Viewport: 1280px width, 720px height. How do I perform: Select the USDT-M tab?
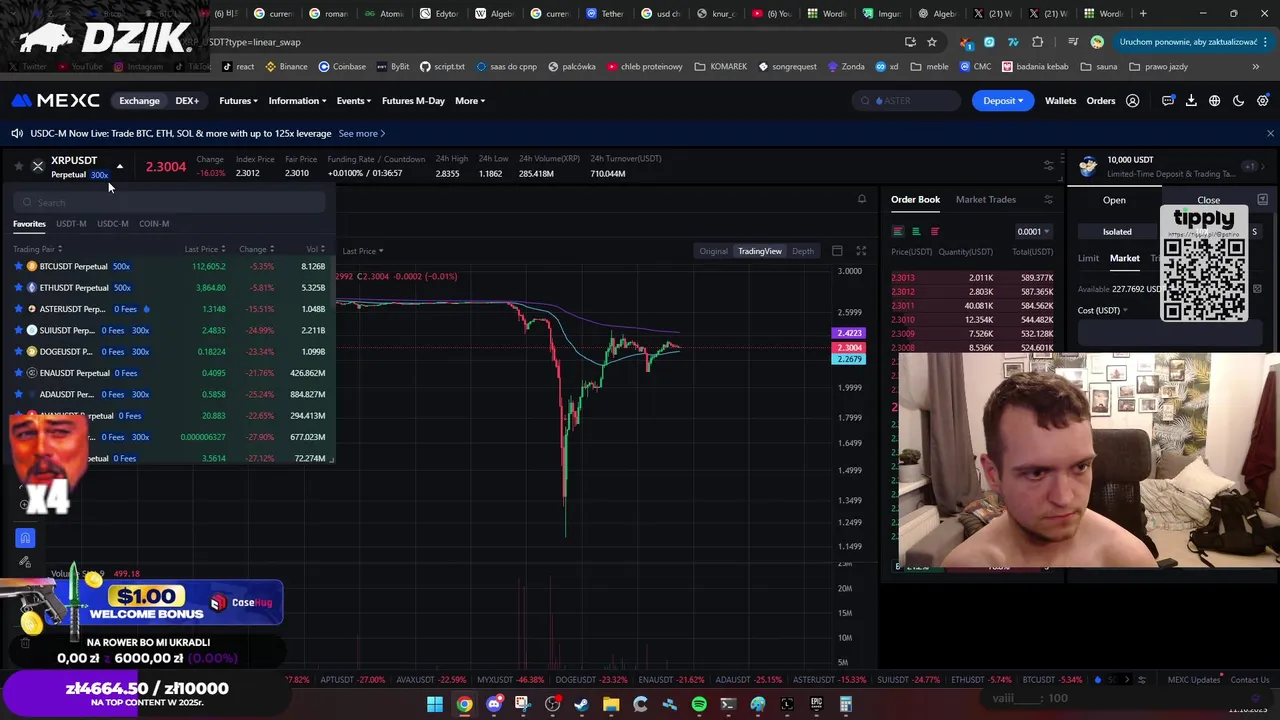71,224
